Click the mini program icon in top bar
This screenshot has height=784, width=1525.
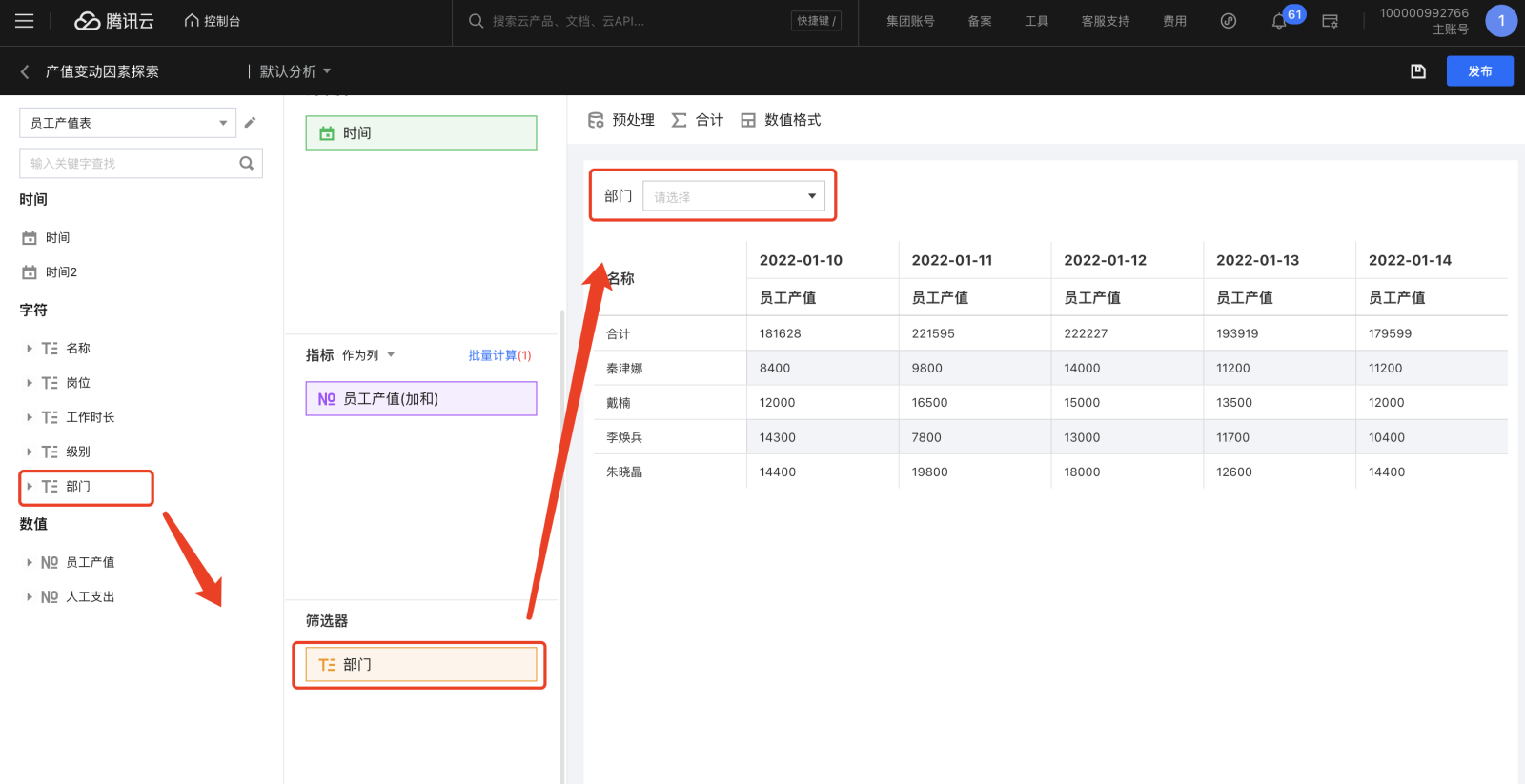tap(1229, 21)
